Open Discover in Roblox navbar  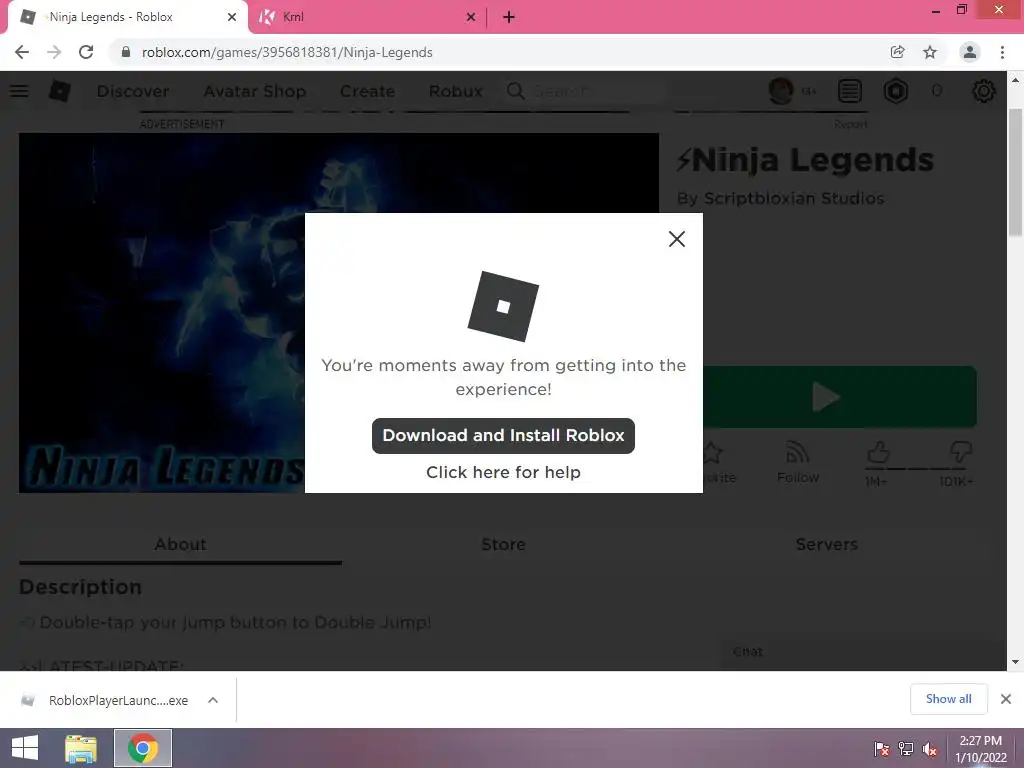click(x=133, y=91)
